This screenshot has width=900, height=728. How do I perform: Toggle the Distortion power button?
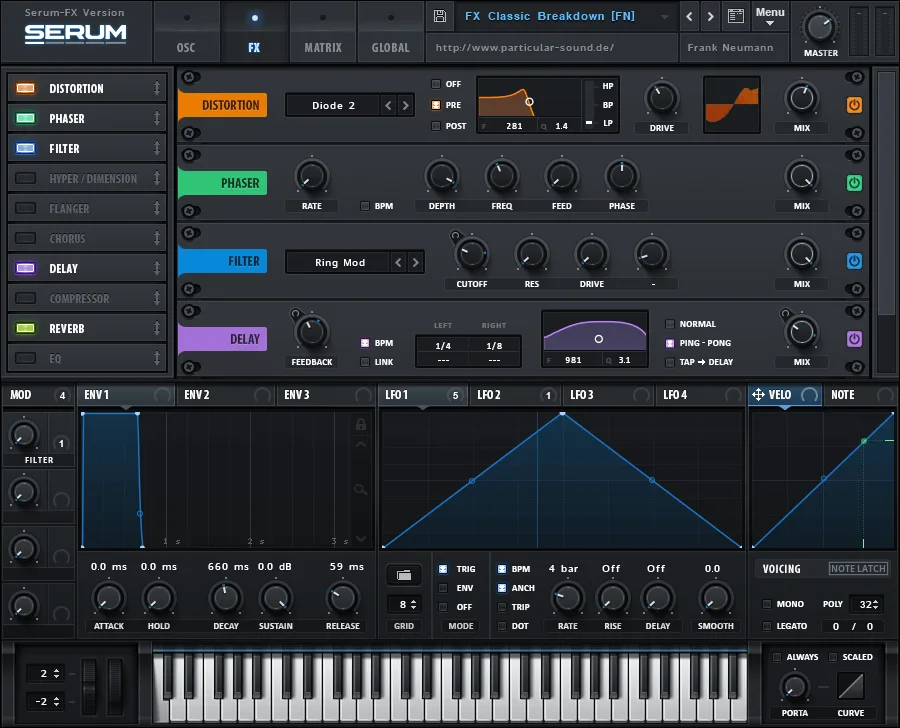(854, 105)
